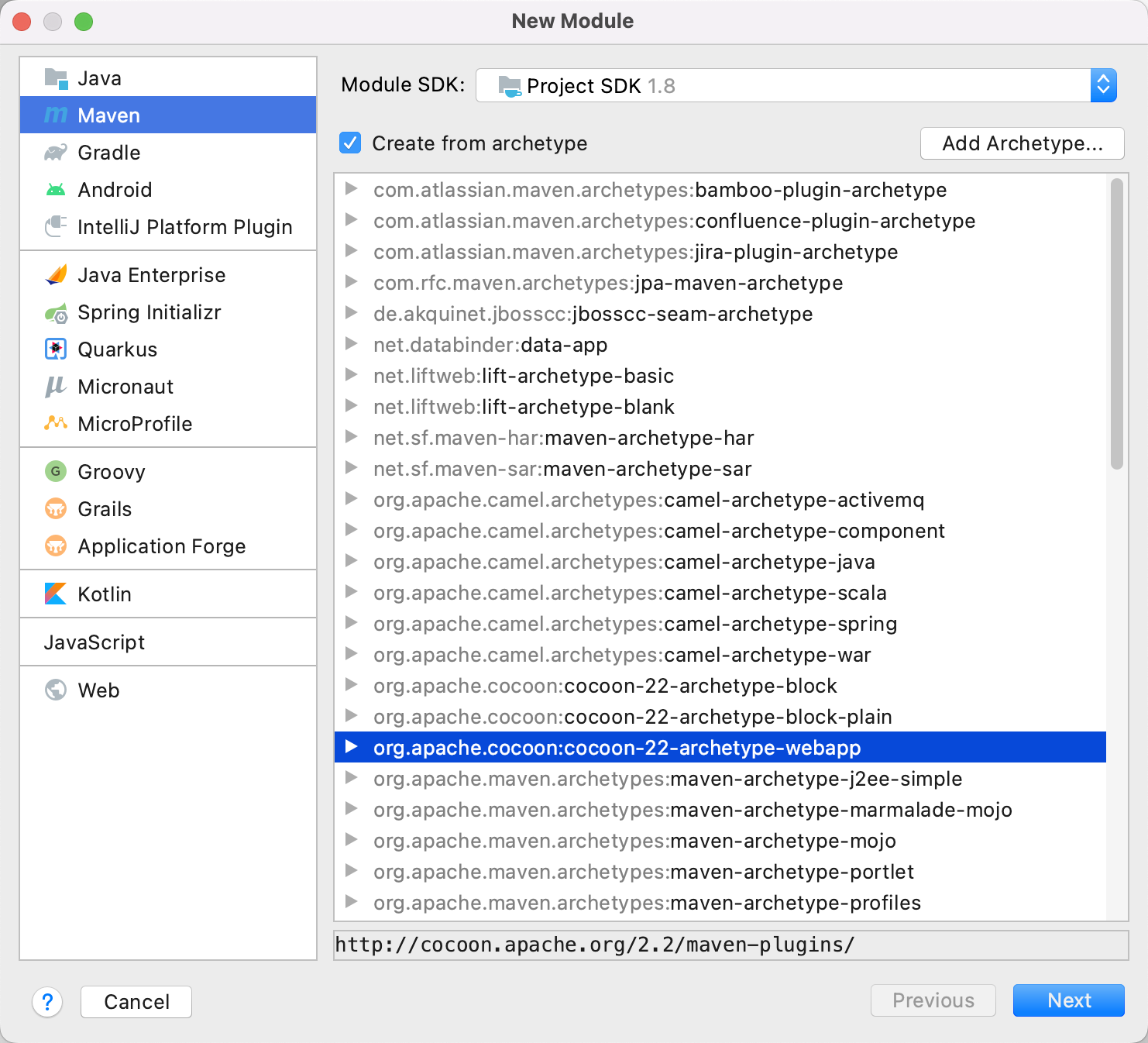Click the Spring Initializr icon
This screenshot has height=1043, width=1148.
tap(56, 312)
